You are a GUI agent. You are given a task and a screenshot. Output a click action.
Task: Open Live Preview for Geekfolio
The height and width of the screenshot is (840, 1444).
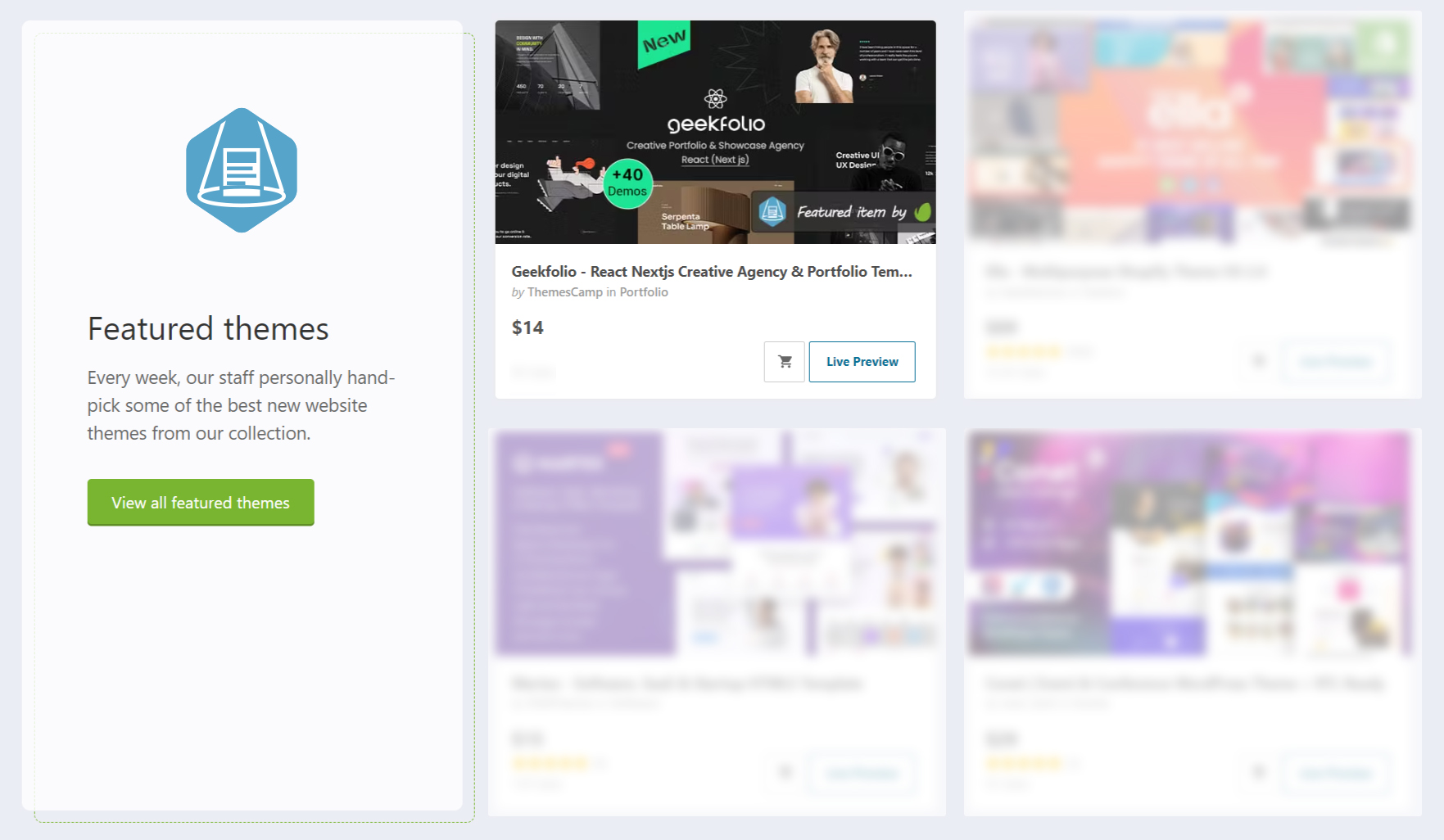862,362
